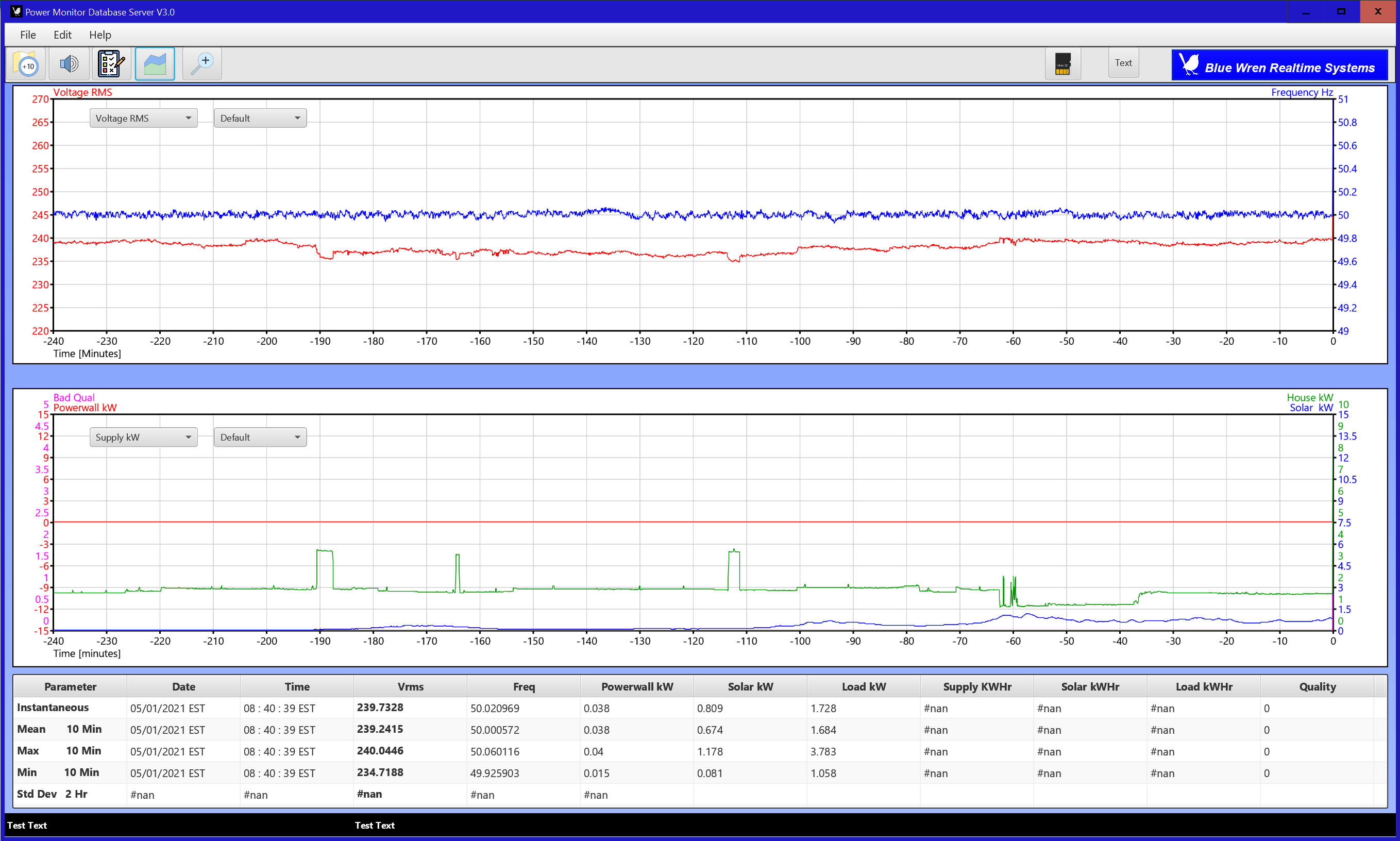Screen dimensions: 1400x841
Task: Click the SD memory card icon
Action: point(1062,64)
